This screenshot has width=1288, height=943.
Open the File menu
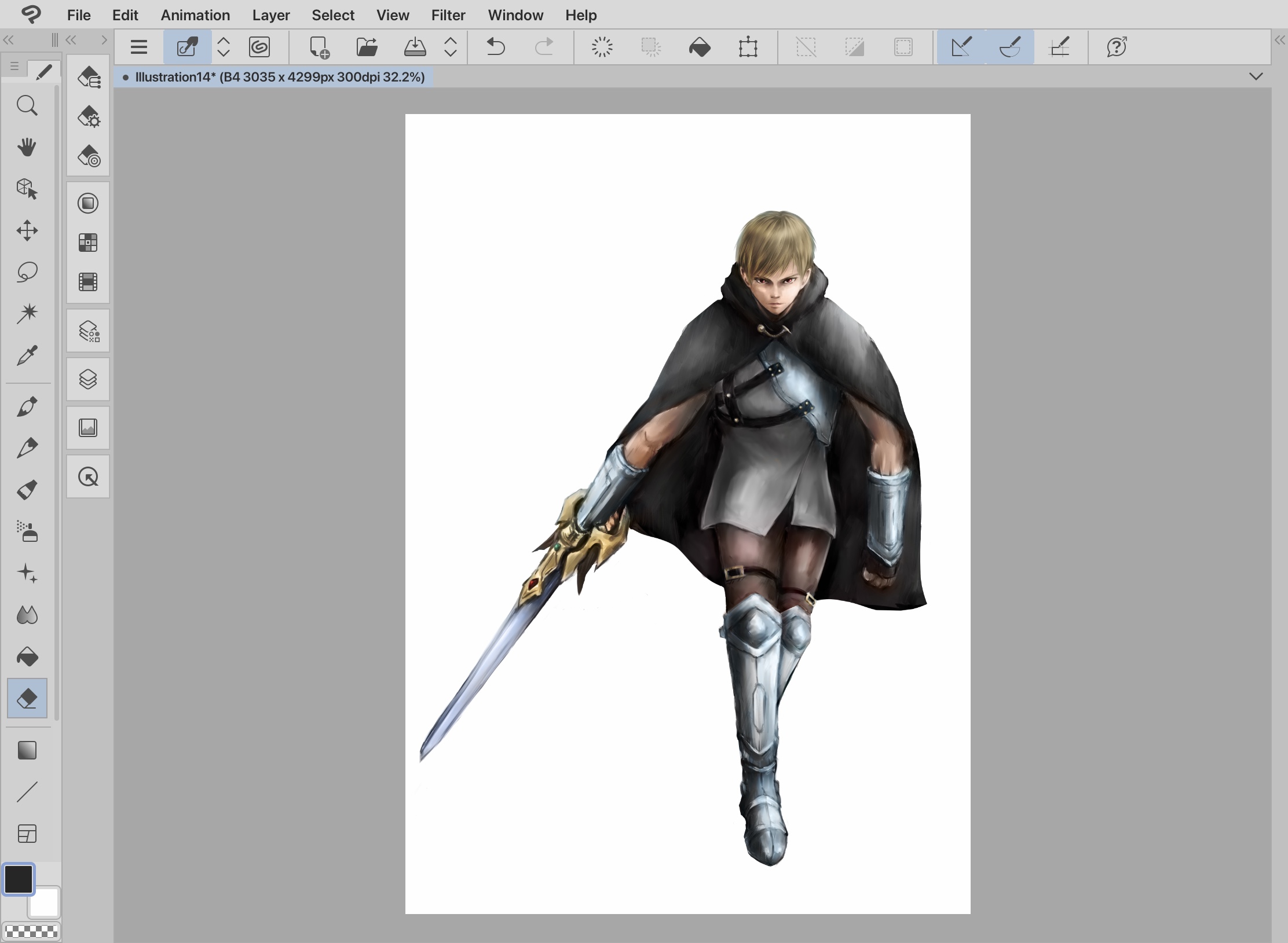tap(79, 15)
